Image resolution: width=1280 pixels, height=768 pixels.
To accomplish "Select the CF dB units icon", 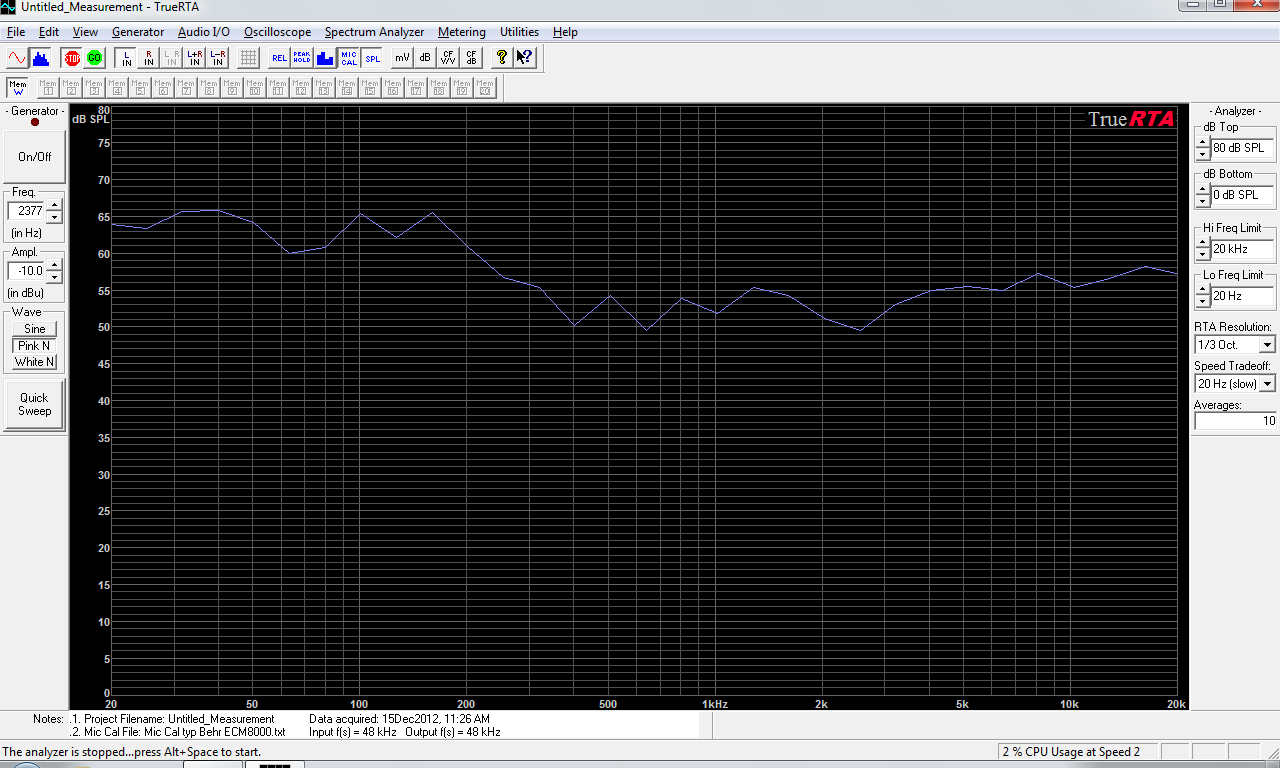I will coord(471,58).
